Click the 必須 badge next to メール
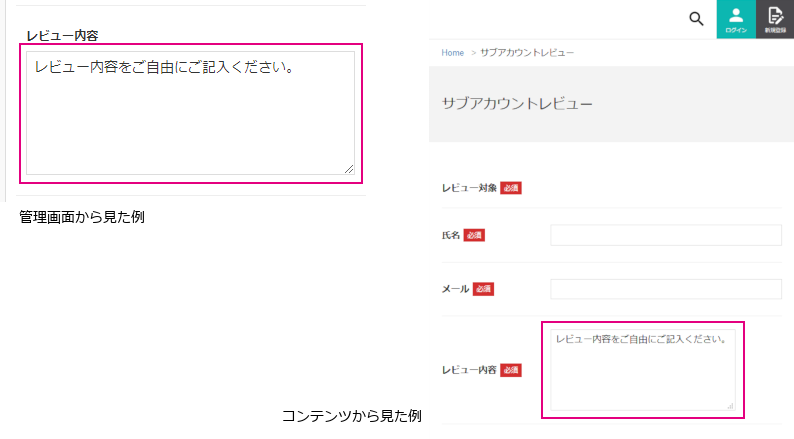 (x=483, y=289)
